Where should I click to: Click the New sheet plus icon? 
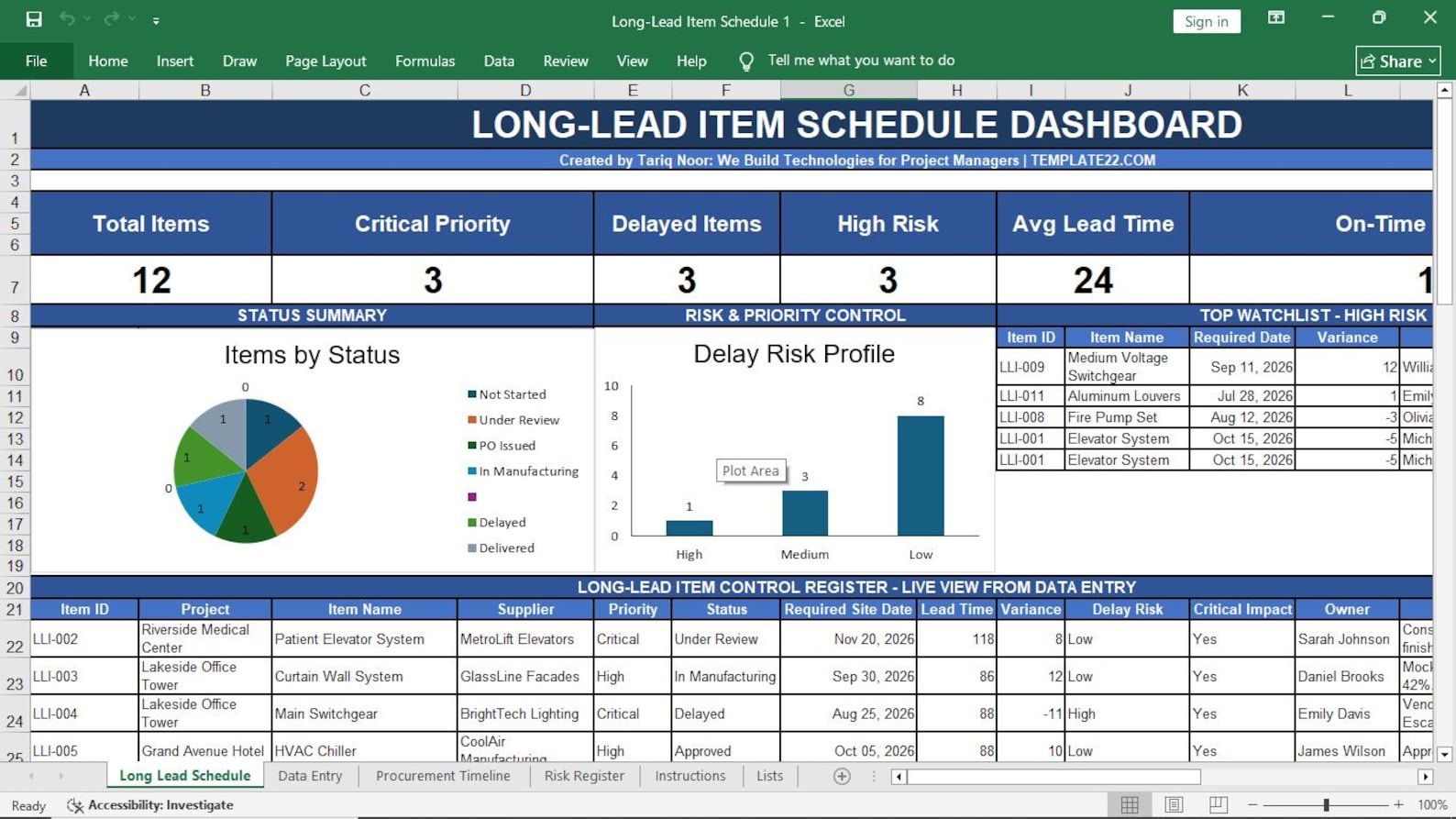[x=842, y=777]
